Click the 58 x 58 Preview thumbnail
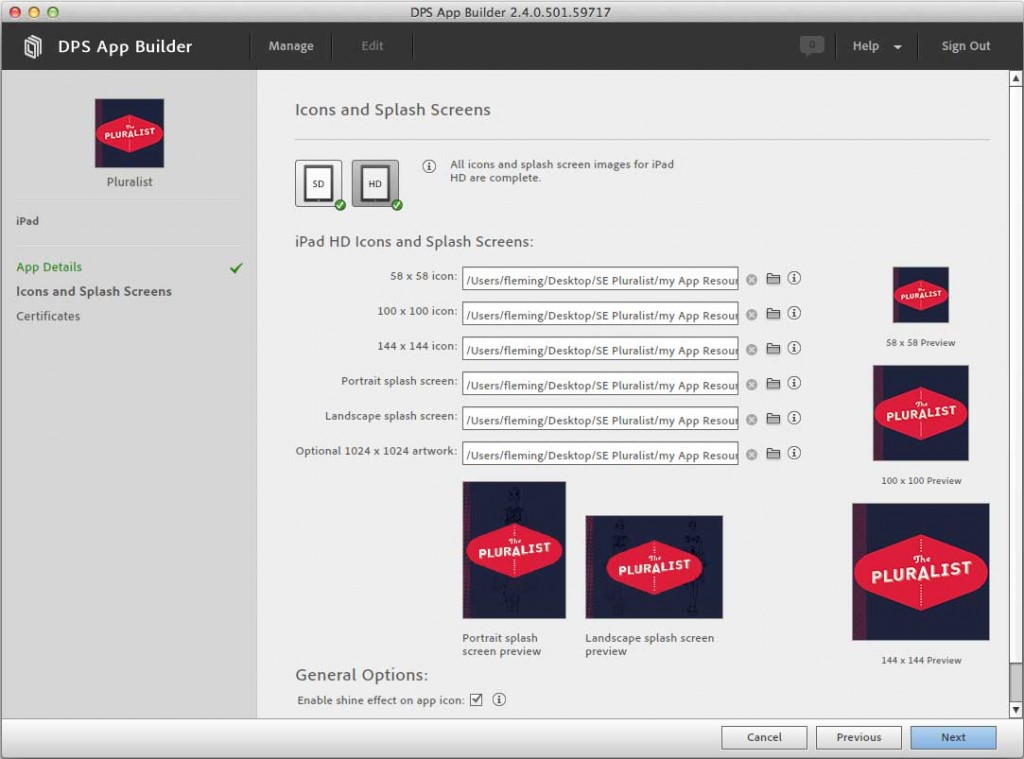1024x759 pixels. tap(921, 295)
